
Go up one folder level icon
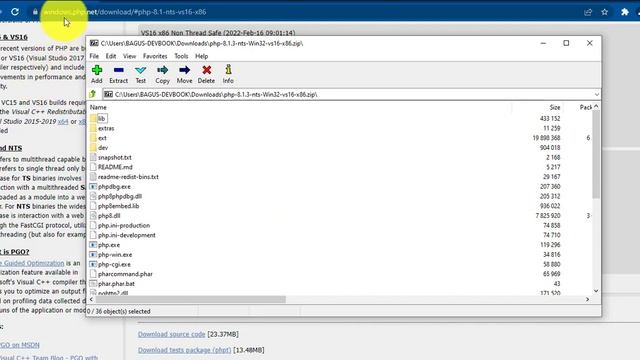coord(93,94)
